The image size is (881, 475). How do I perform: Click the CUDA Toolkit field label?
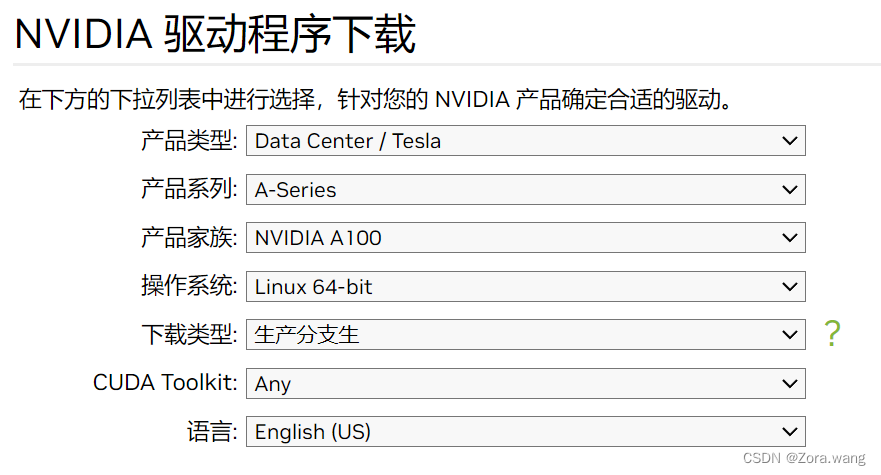coord(165,383)
